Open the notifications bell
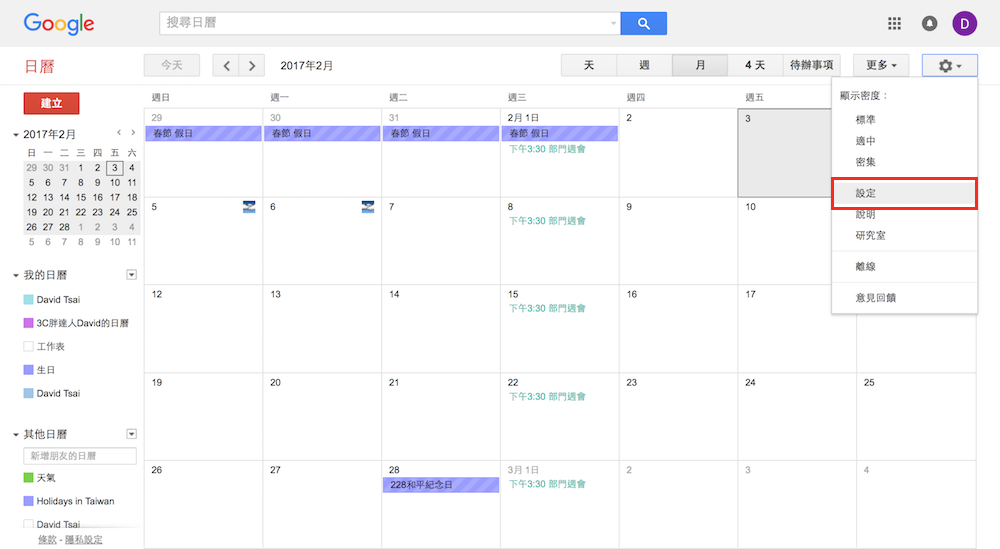 coord(929,24)
